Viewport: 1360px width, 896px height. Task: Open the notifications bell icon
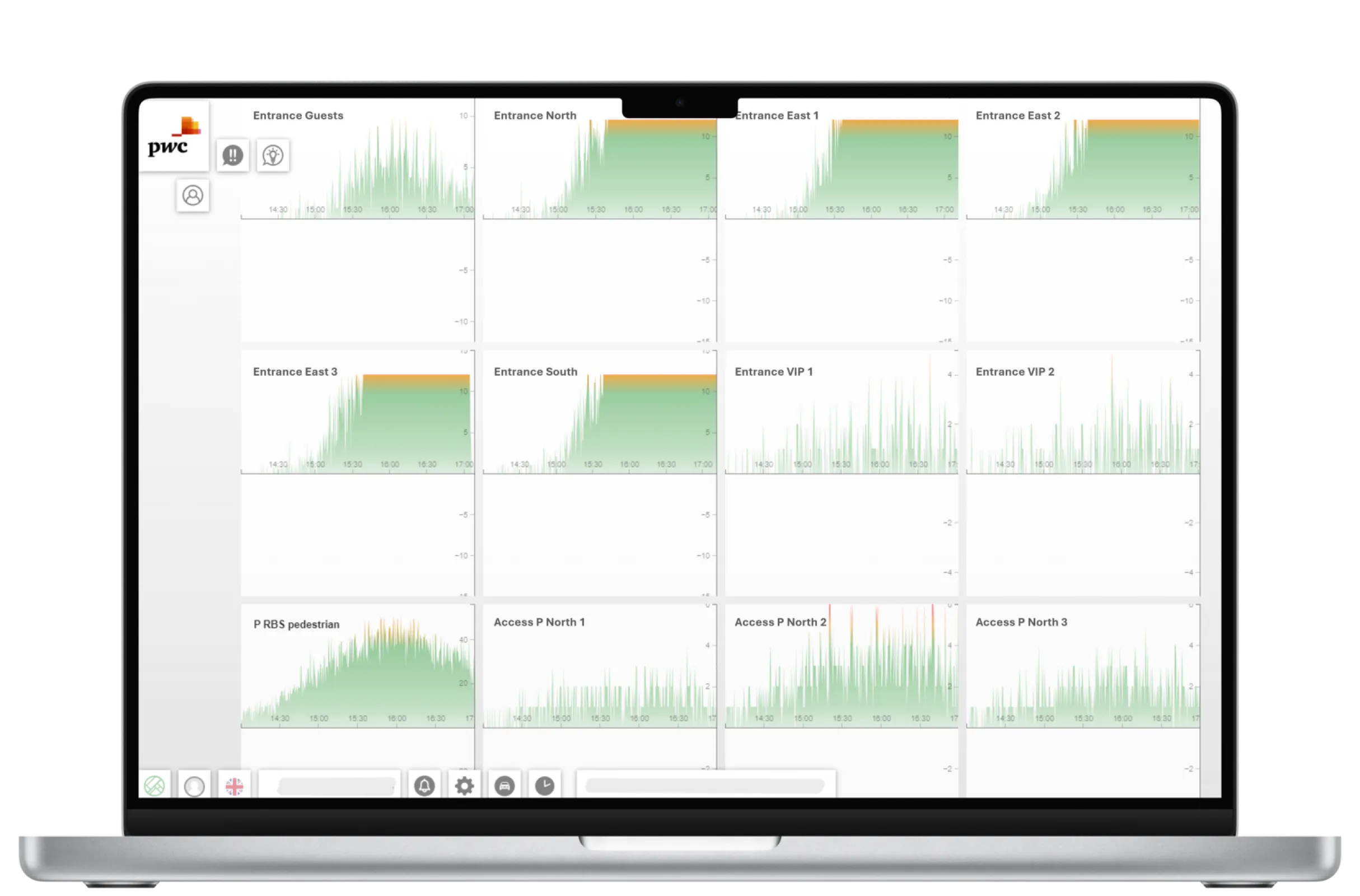(424, 786)
